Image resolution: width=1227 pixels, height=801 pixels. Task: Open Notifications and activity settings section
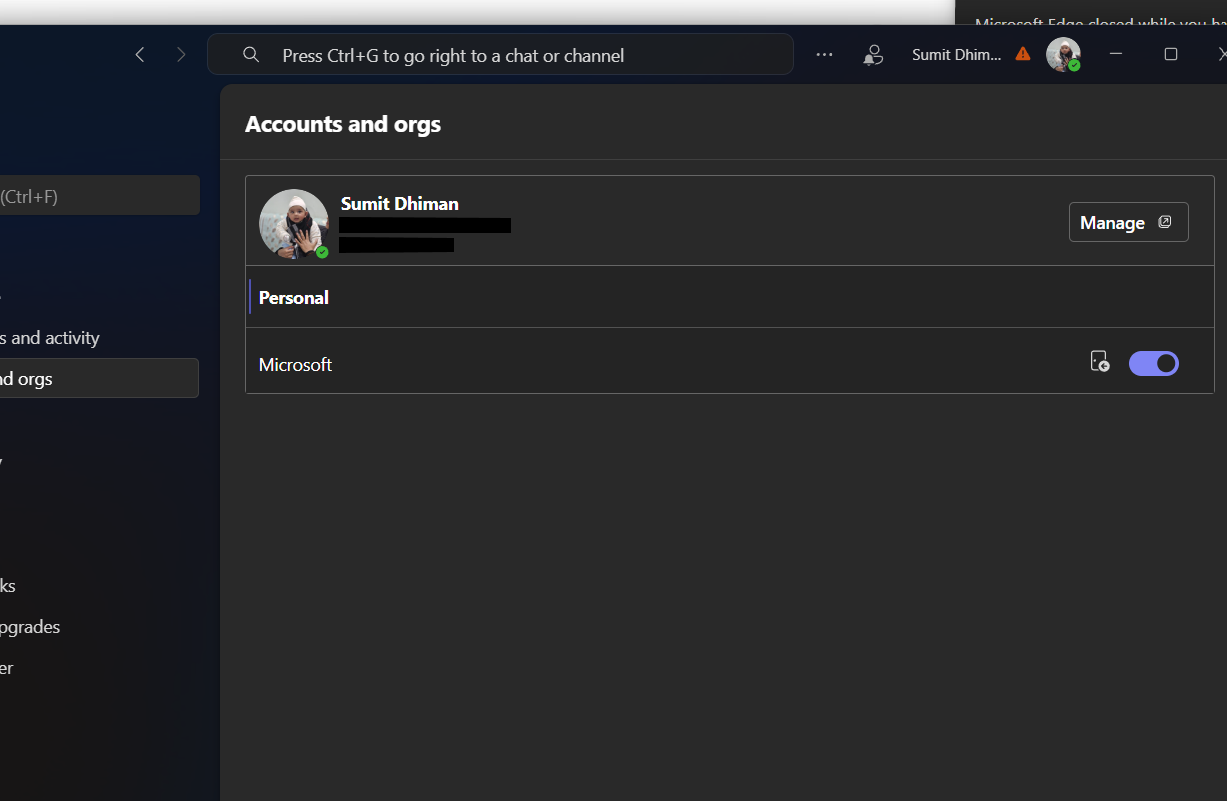[x=50, y=338]
